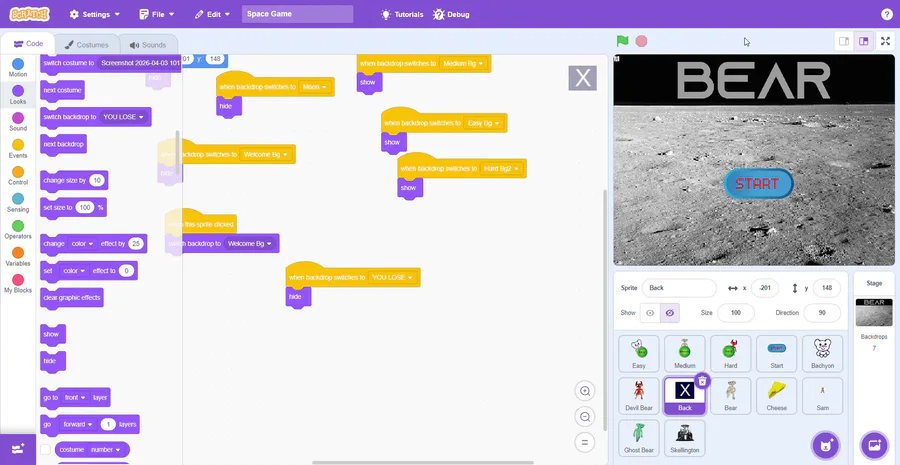
Task: Open the Edit menu
Action: (x=212, y=14)
